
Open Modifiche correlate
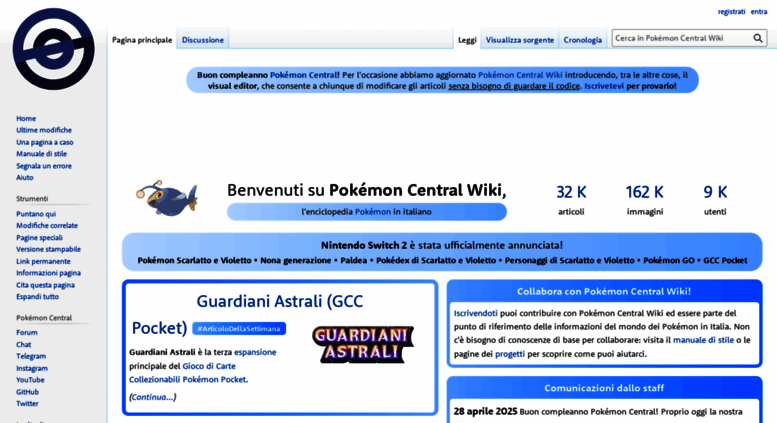47,225
